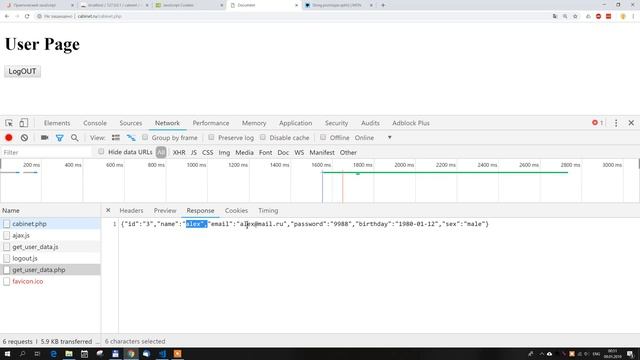Clear the network log
Viewport: 640px width, 360px height.
pos(24,138)
